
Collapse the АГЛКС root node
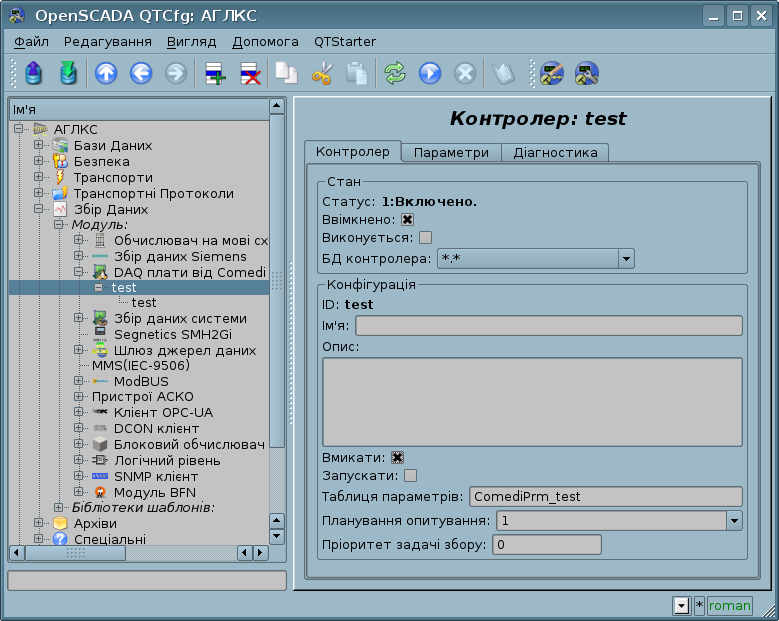coord(18,129)
